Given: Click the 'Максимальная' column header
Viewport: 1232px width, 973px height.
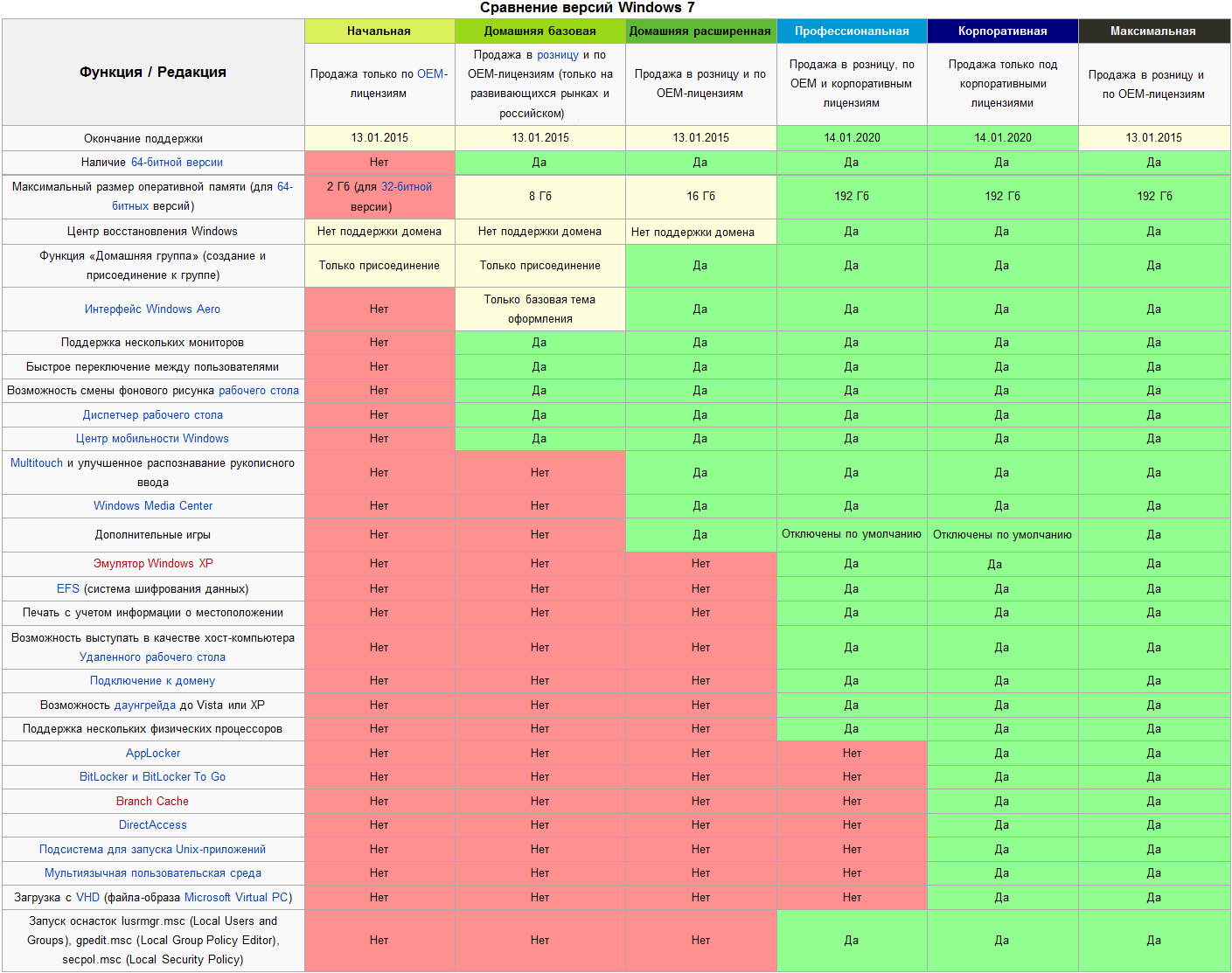Looking at the screenshot, I should pos(1153,31).
